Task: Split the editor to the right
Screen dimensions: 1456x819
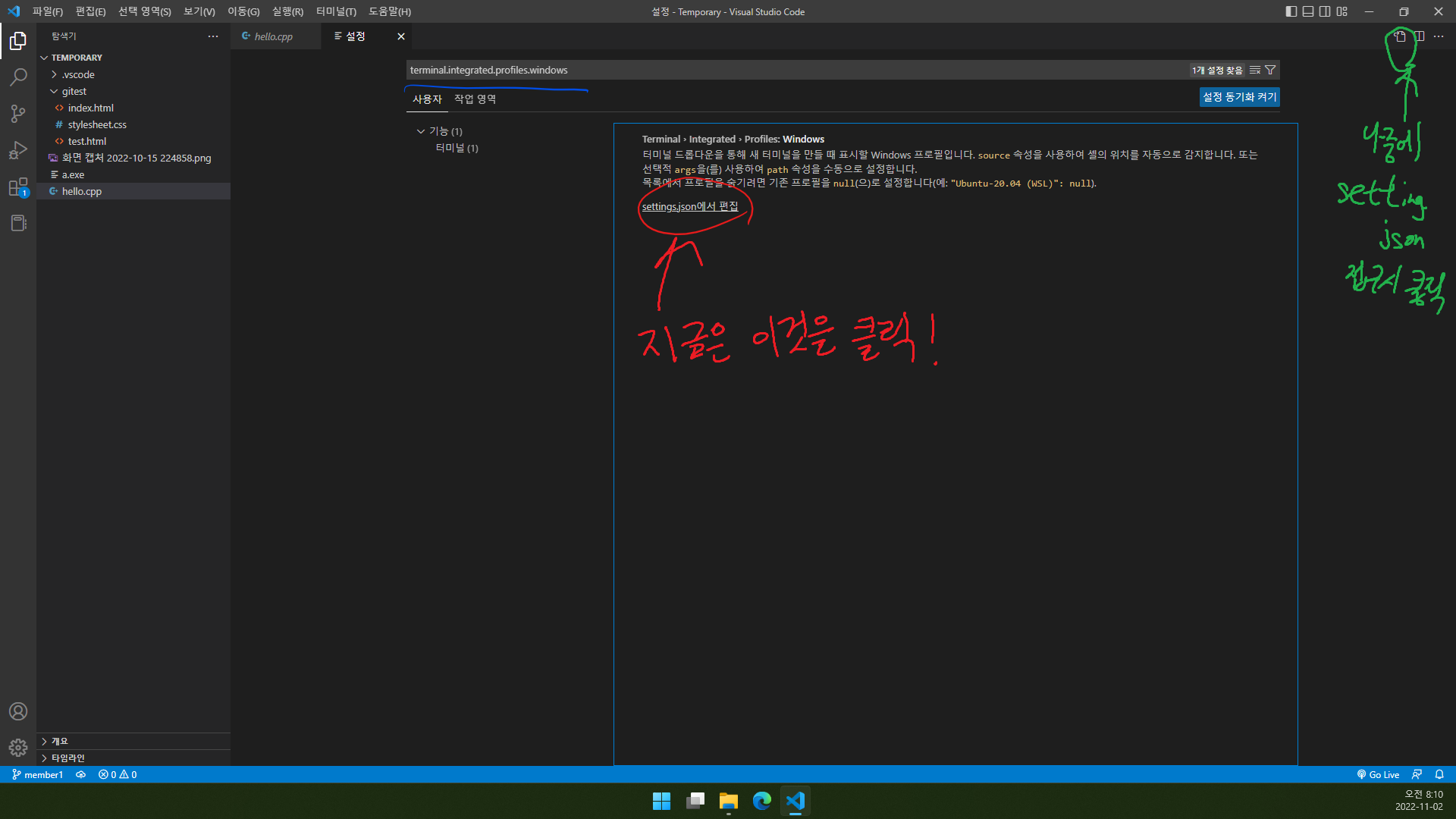Action: click(1420, 36)
